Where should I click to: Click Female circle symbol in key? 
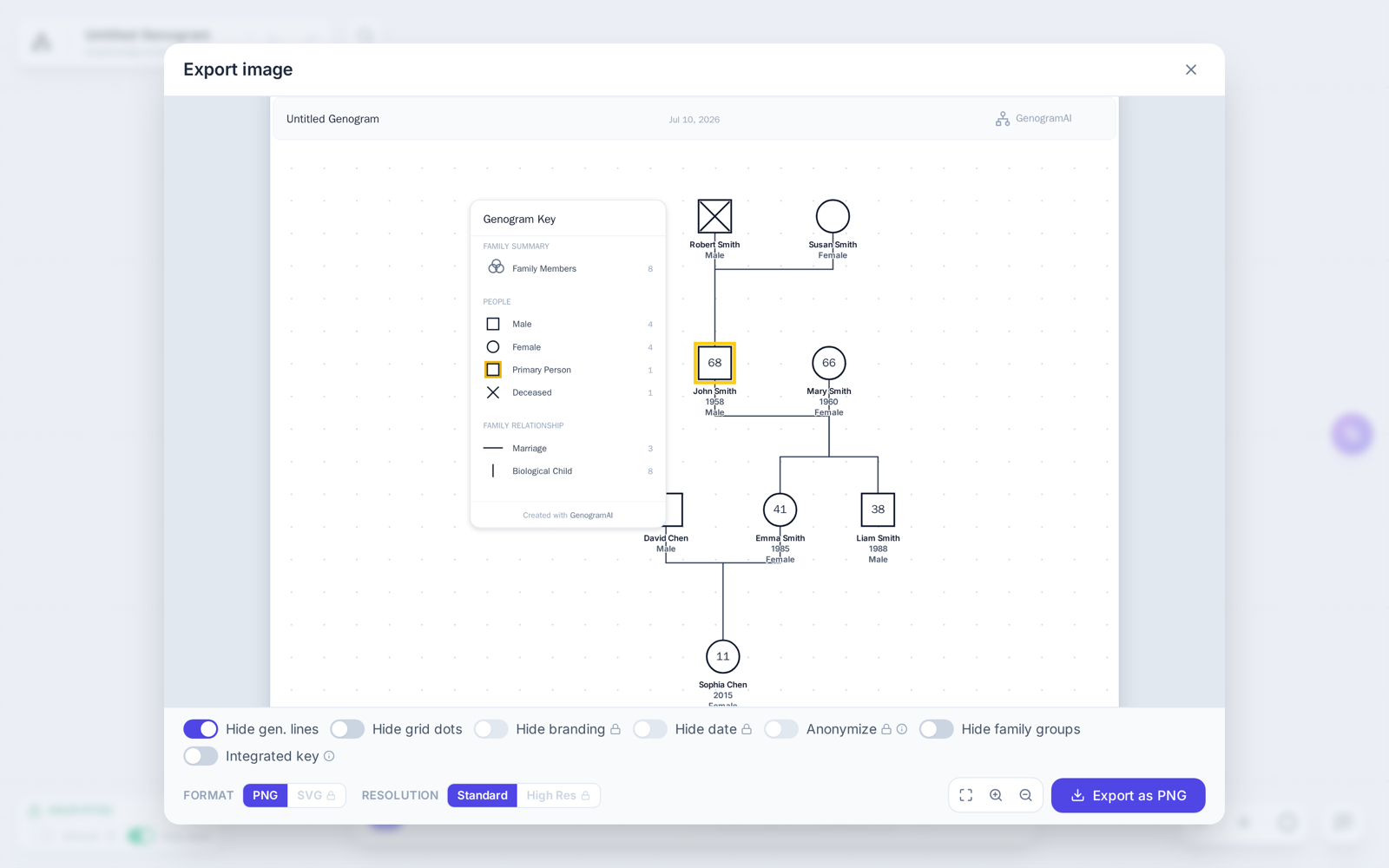click(x=493, y=346)
